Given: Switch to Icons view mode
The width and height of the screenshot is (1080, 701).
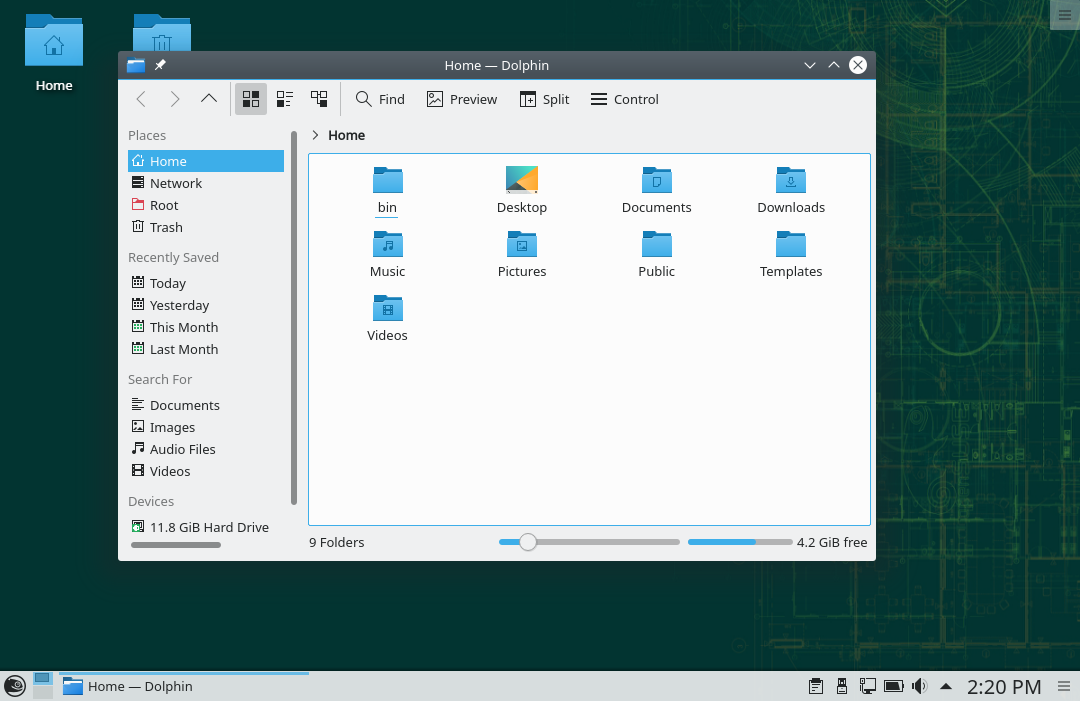Looking at the screenshot, I should (251, 99).
